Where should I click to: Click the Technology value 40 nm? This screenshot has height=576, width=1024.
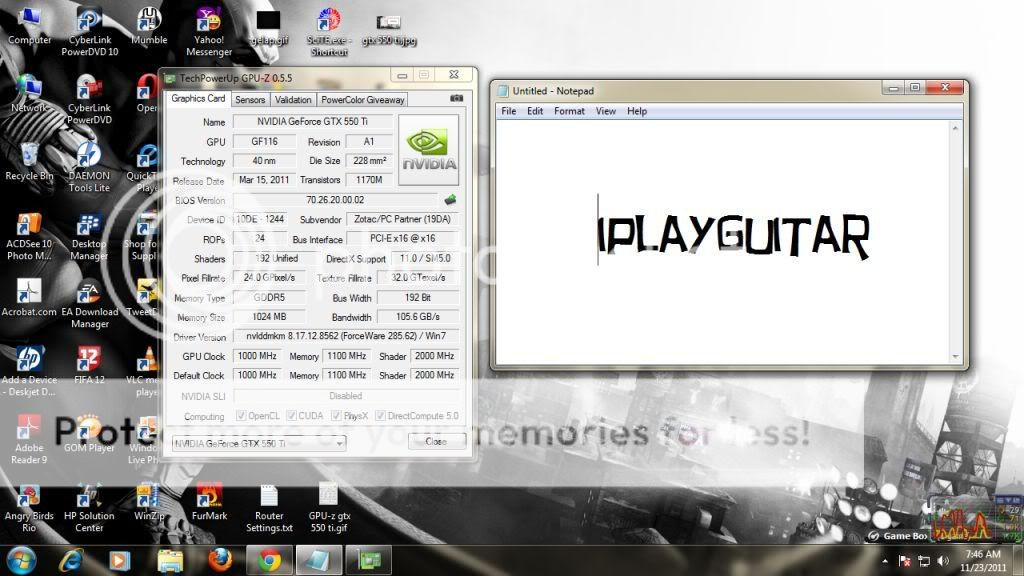(x=264, y=161)
